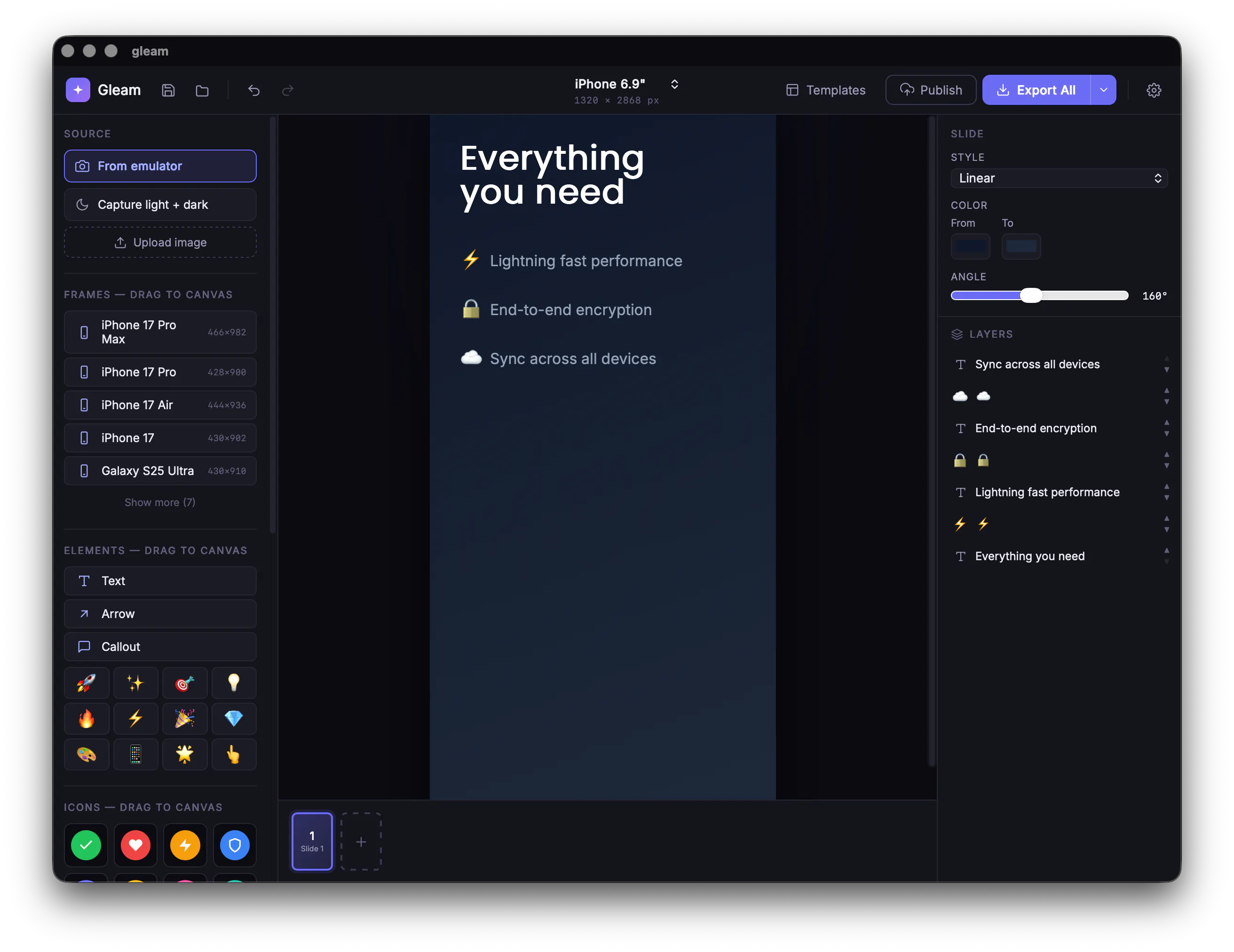Pick the fire emoji element
The image size is (1234, 952).
tap(87, 719)
